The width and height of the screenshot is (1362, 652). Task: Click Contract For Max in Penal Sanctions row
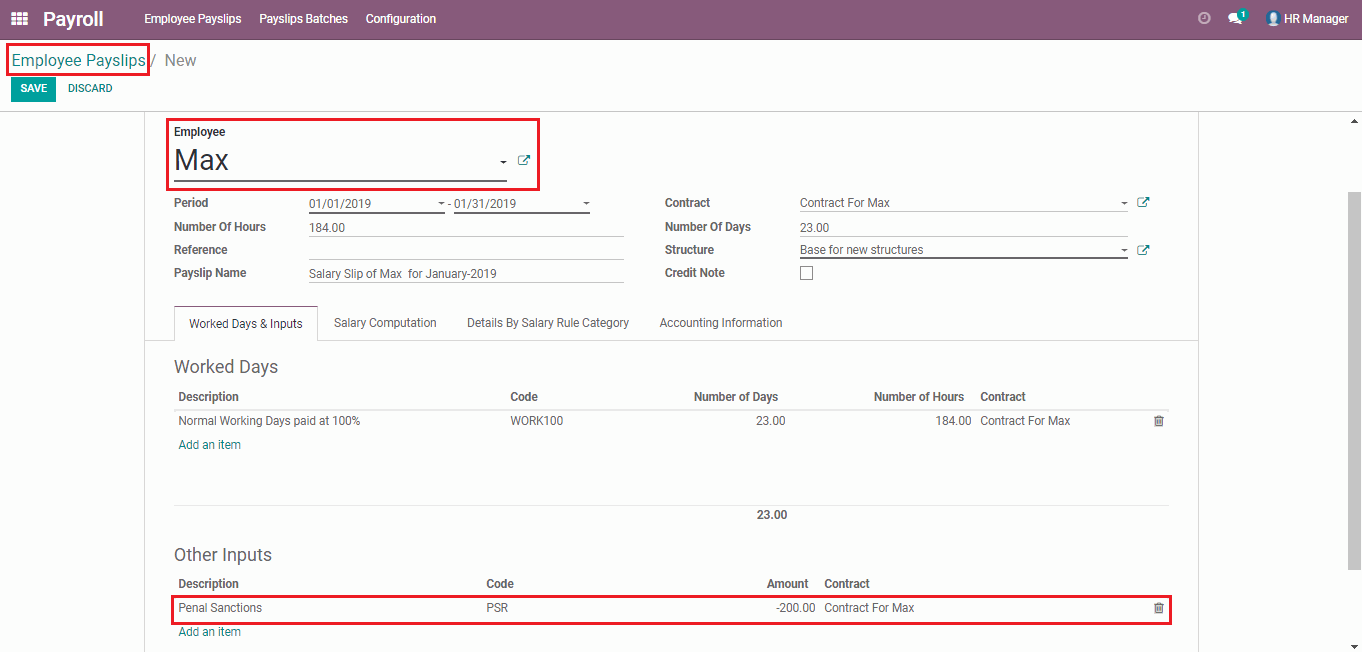point(869,608)
